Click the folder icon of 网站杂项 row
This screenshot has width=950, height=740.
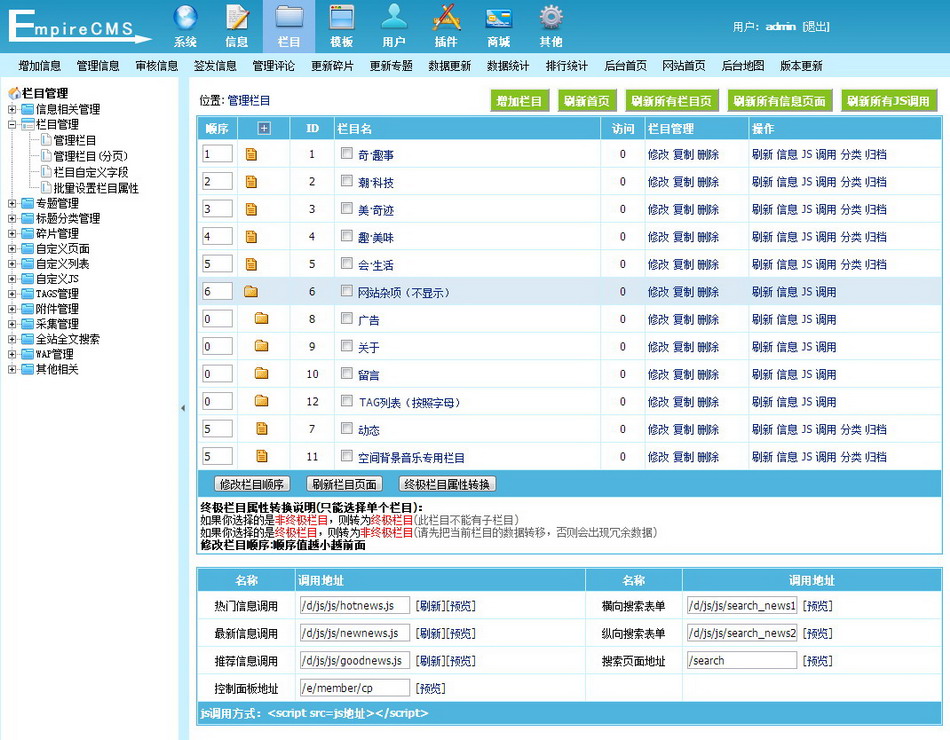tap(251, 292)
